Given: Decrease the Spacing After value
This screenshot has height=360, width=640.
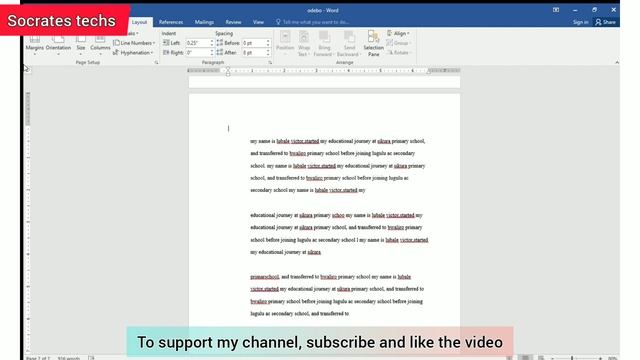Looking at the screenshot, I should tap(268, 54).
